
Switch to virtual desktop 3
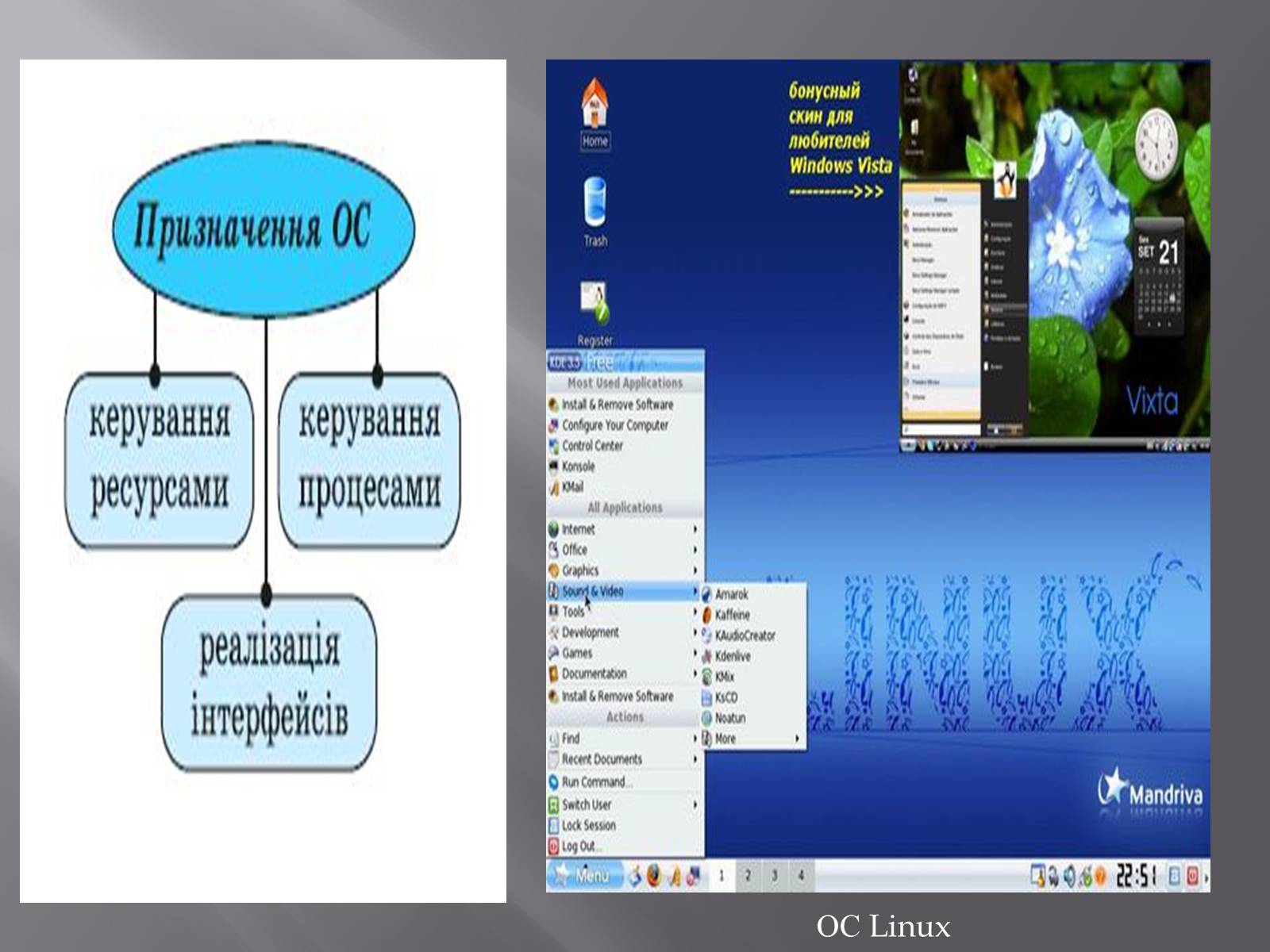[775, 876]
